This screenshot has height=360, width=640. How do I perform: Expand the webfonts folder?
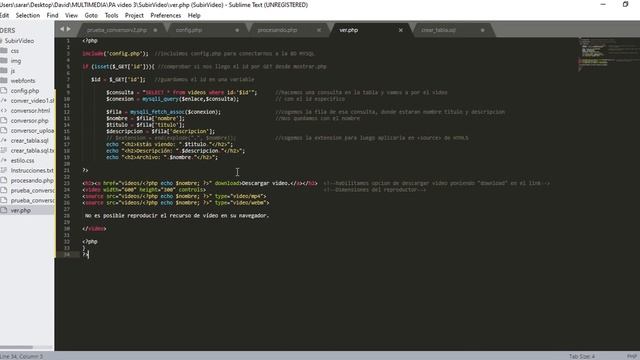pos(4,81)
